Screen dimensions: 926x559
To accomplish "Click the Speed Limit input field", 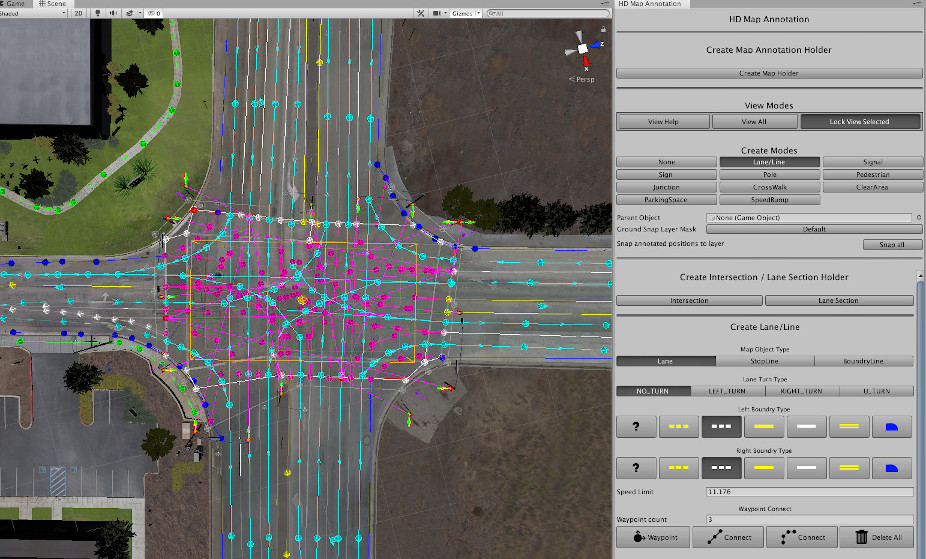I will pos(808,492).
